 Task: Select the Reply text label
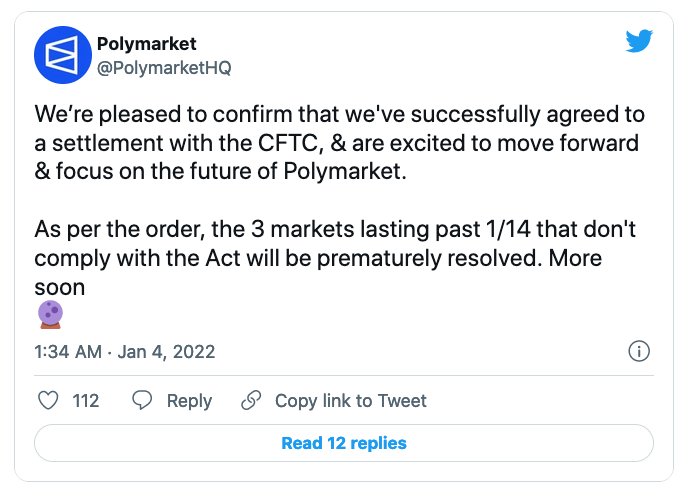(x=189, y=400)
